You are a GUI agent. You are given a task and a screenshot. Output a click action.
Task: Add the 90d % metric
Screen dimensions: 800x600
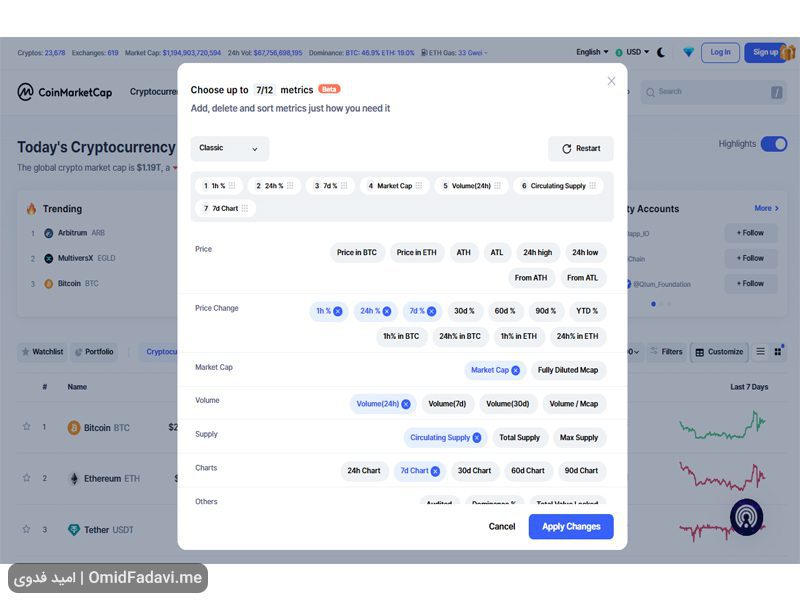click(545, 311)
